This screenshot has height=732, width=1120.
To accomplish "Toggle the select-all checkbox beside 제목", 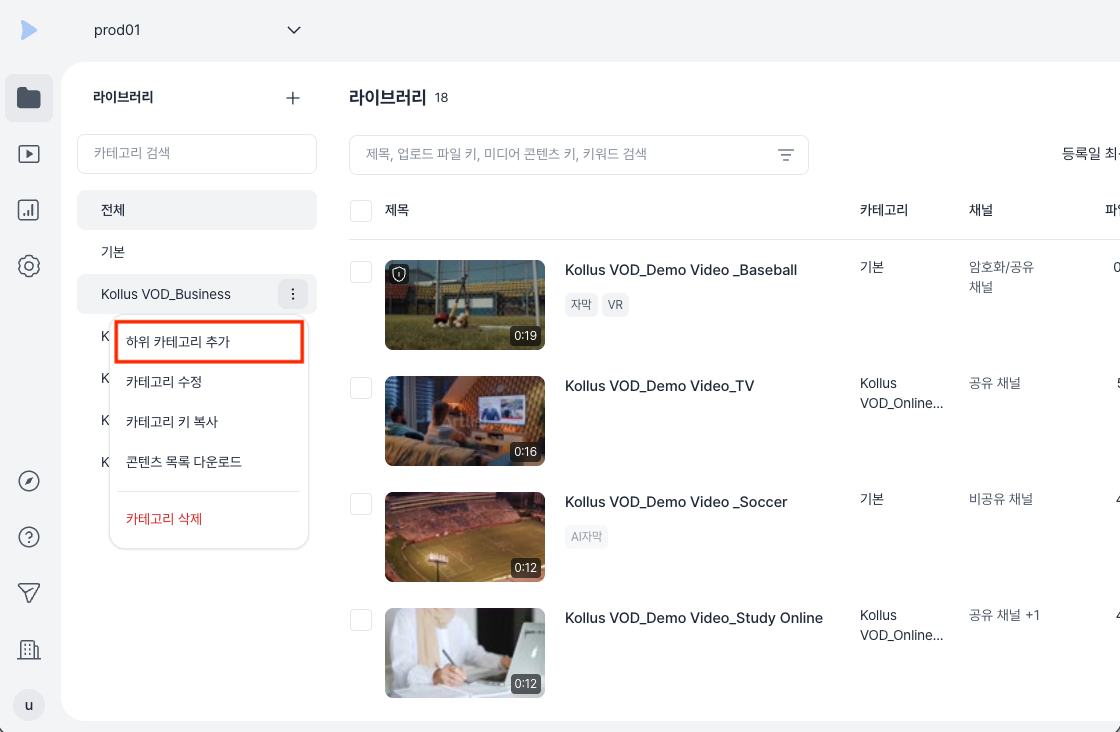I will [361, 211].
